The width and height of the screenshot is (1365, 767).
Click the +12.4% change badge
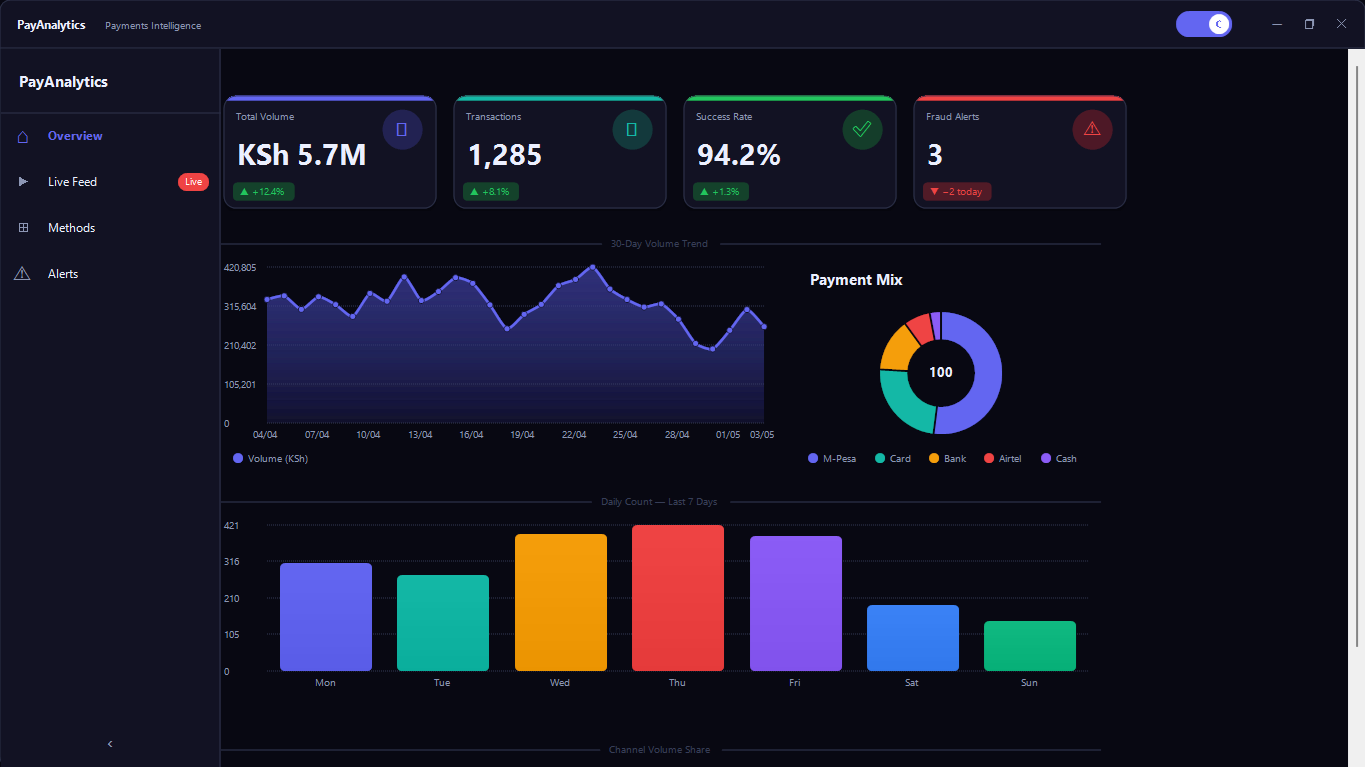click(x=264, y=192)
